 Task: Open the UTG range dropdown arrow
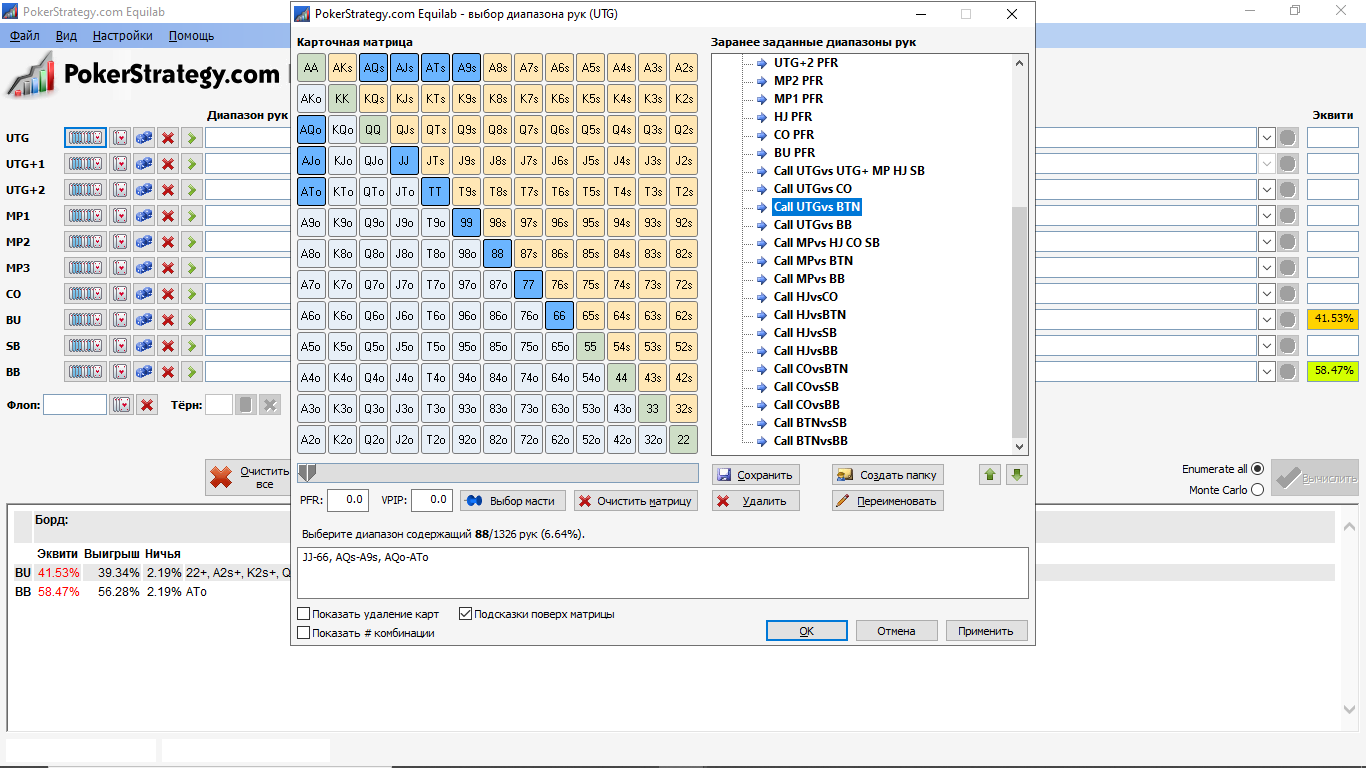(1266, 137)
